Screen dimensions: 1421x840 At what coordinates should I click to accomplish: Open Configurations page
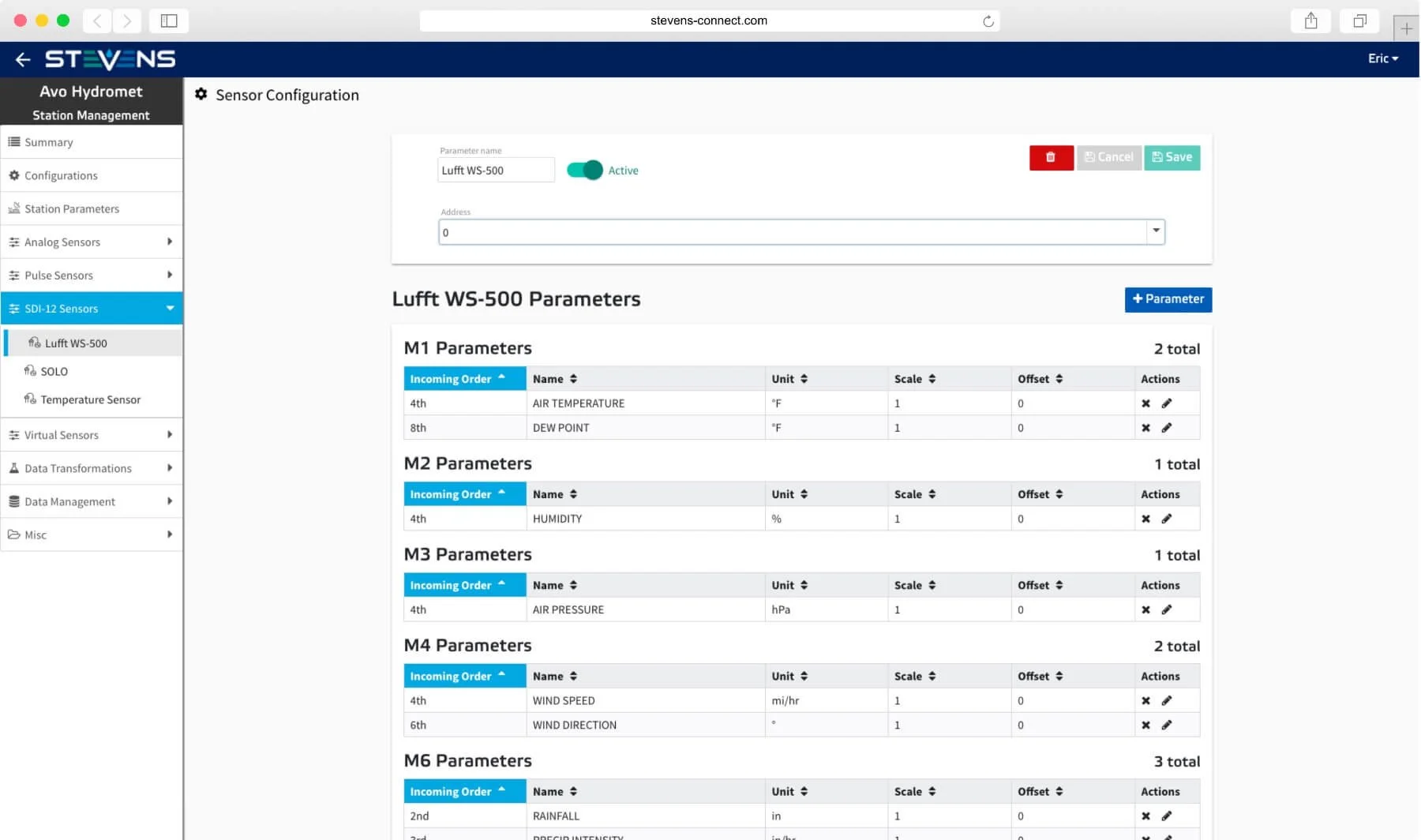click(92, 175)
